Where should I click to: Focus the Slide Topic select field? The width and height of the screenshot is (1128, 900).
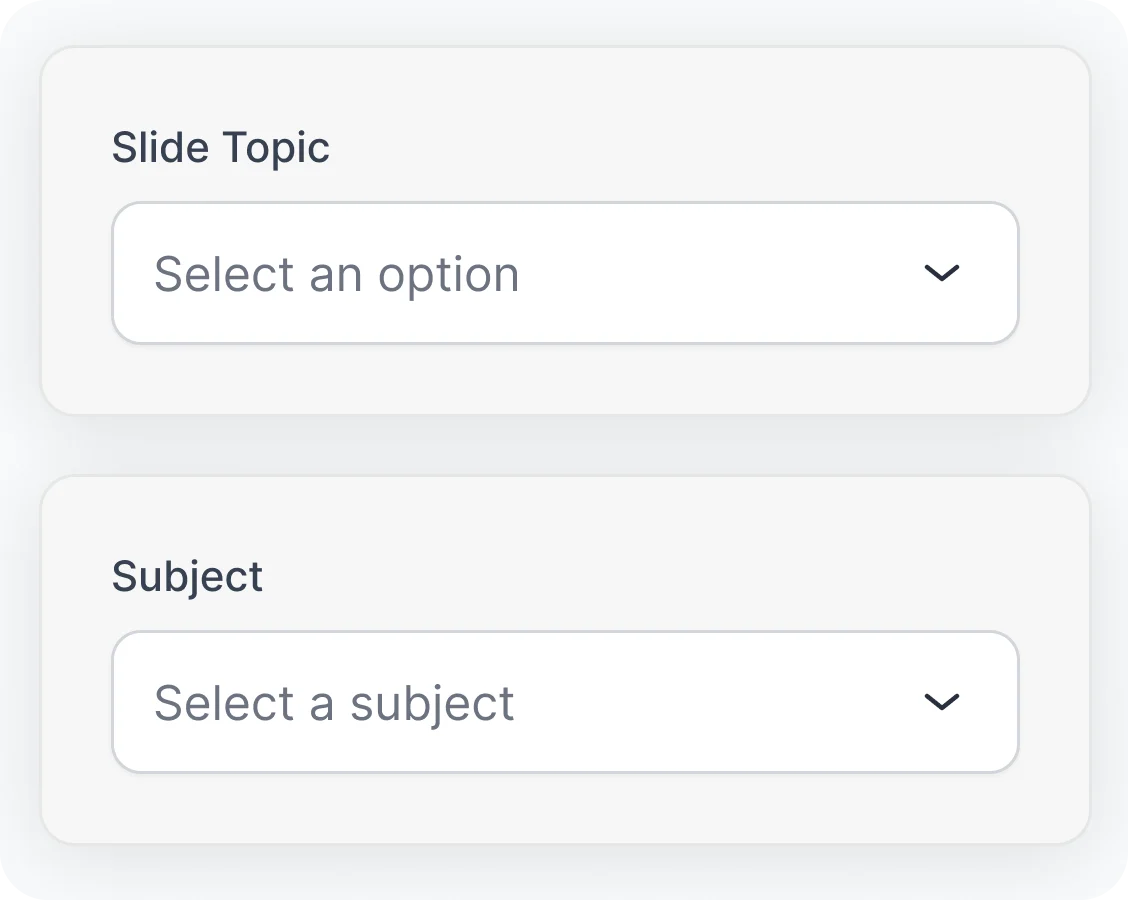[565, 273]
